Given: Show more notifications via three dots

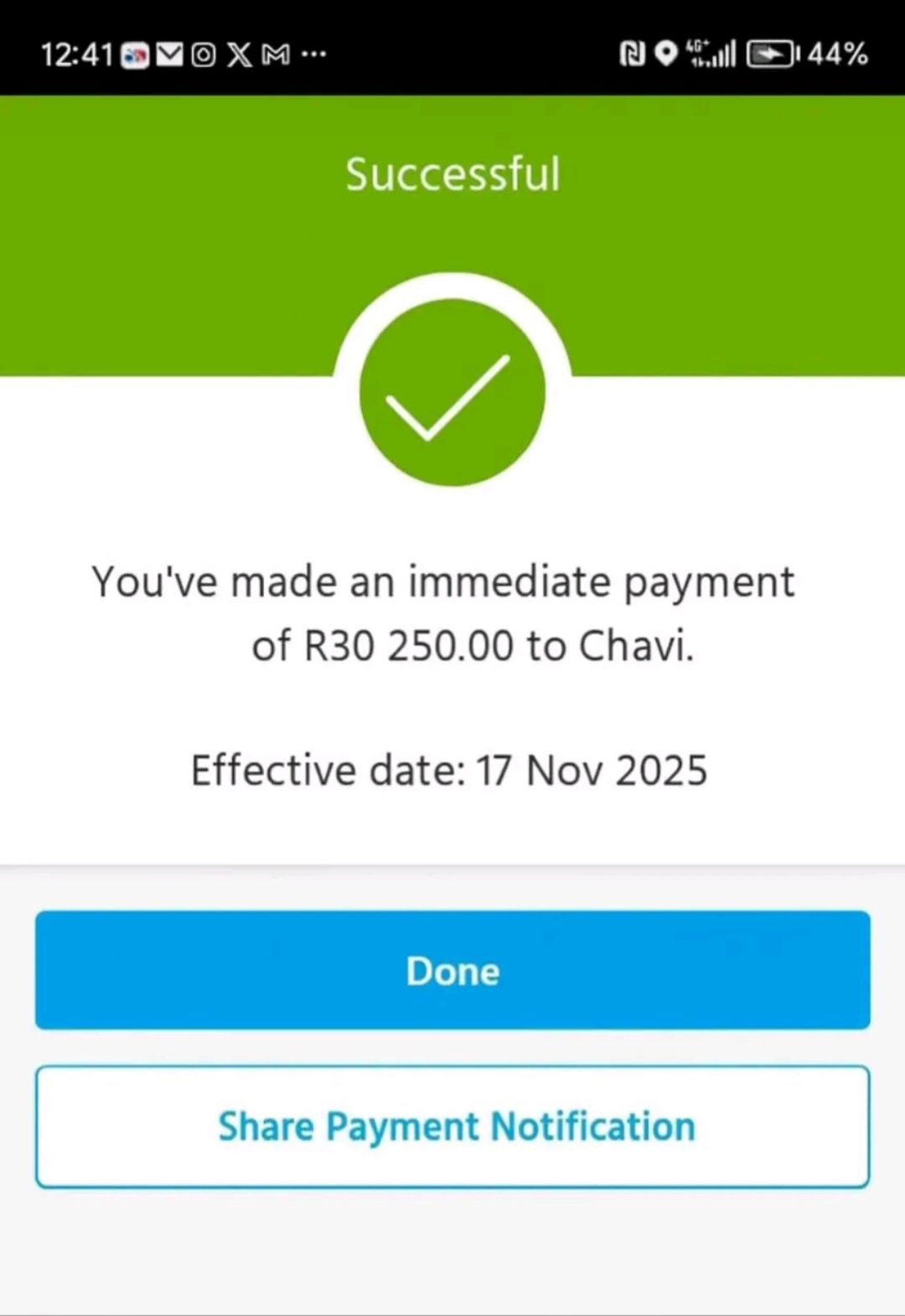Looking at the screenshot, I should tap(313, 55).
